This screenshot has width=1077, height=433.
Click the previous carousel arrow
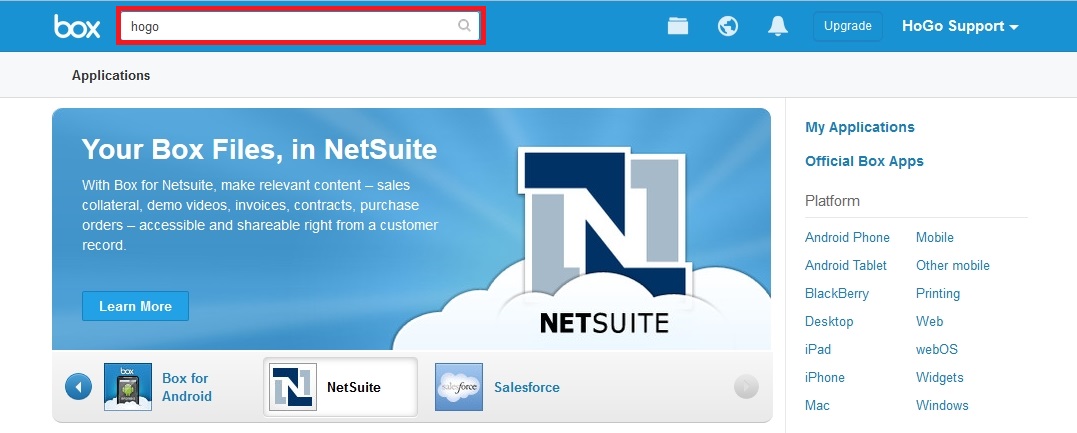[x=78, y=387]
